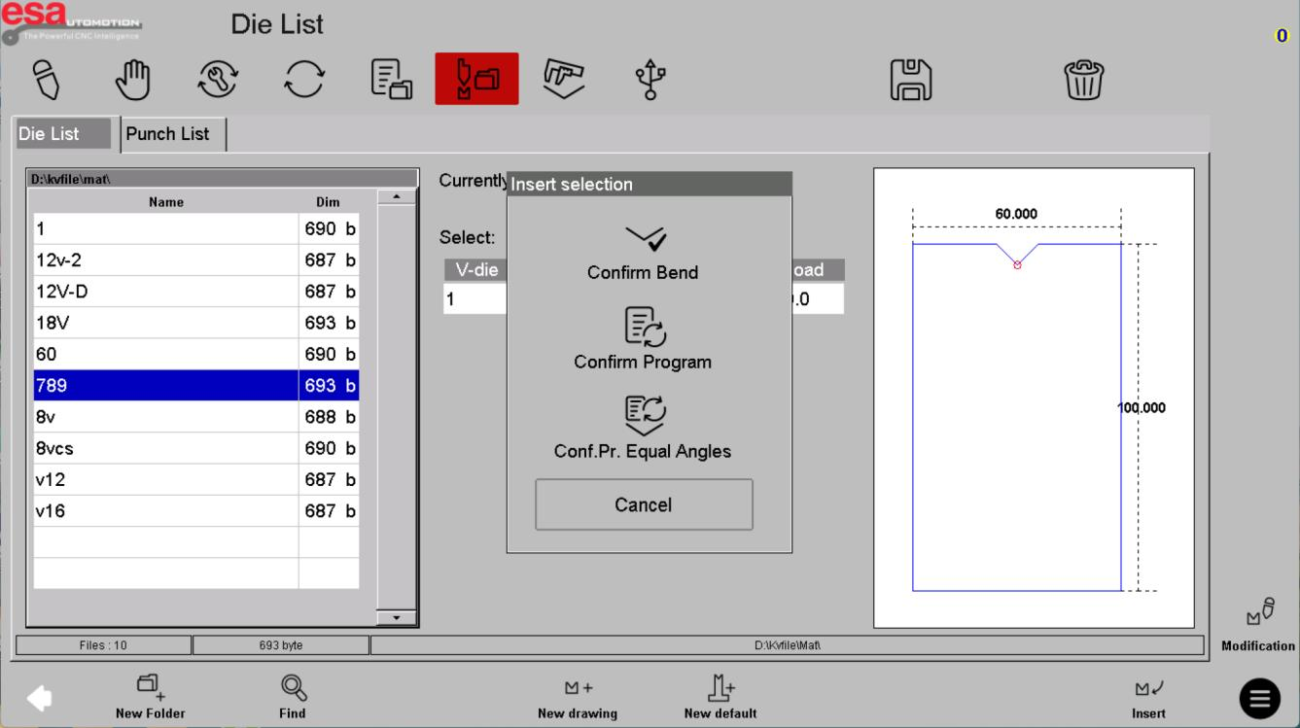
Task: Click New drawing button
Action: pos(577,697)
